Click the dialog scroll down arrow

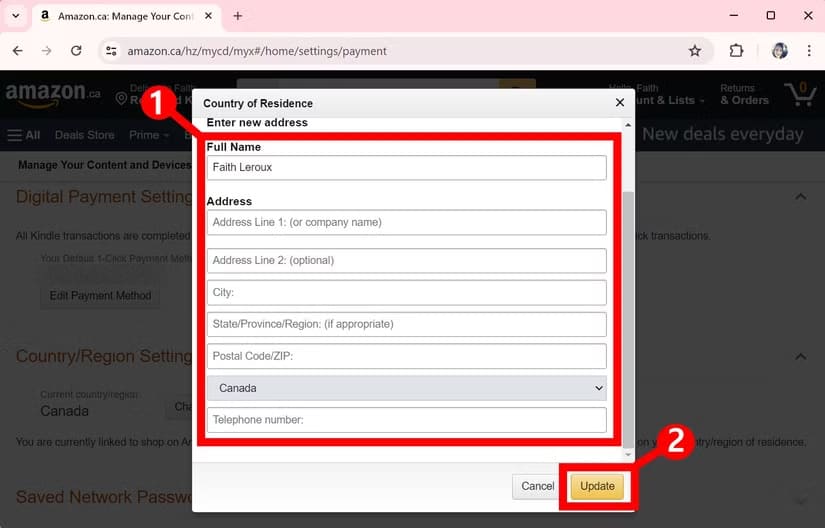tap(628, 454)
